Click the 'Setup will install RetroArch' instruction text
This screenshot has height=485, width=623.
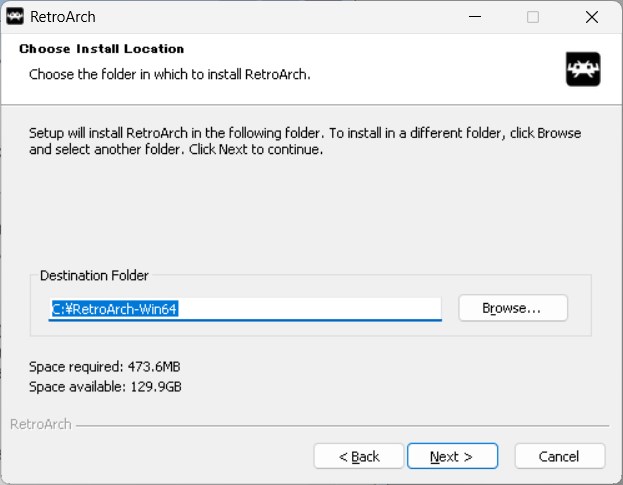click(305, 141)
